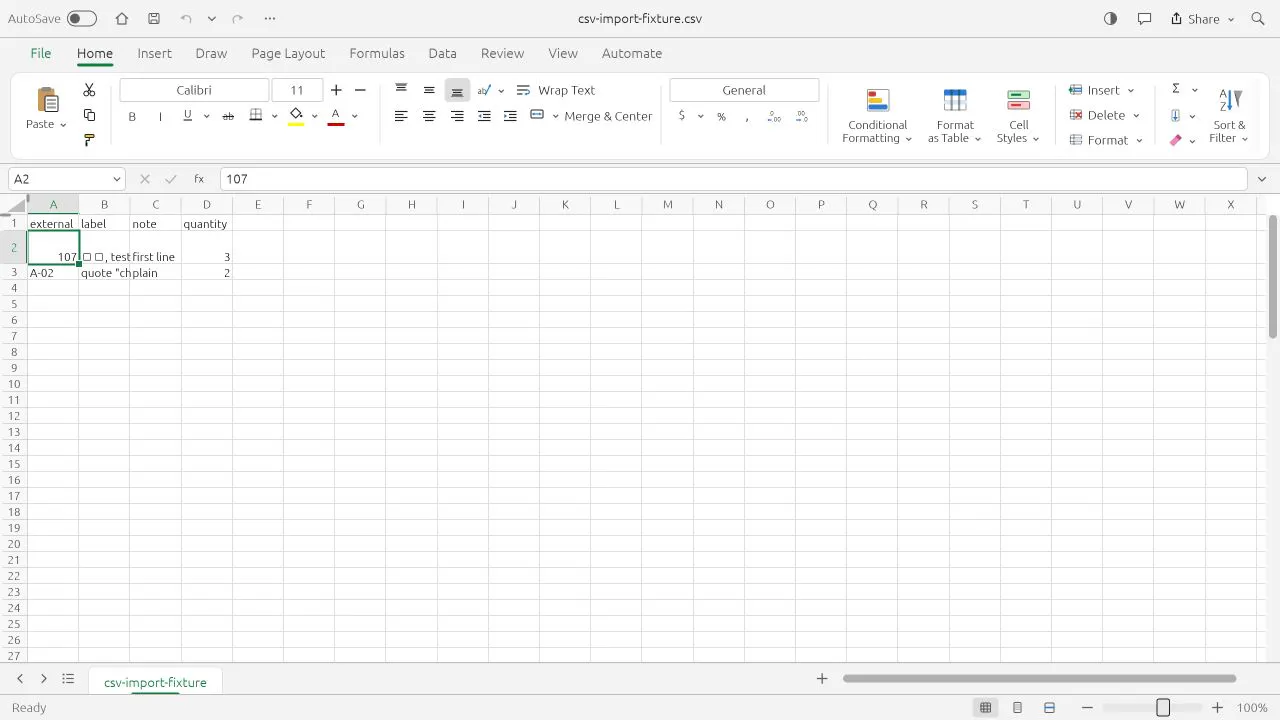Apply currency dollar format

point(682,116)
